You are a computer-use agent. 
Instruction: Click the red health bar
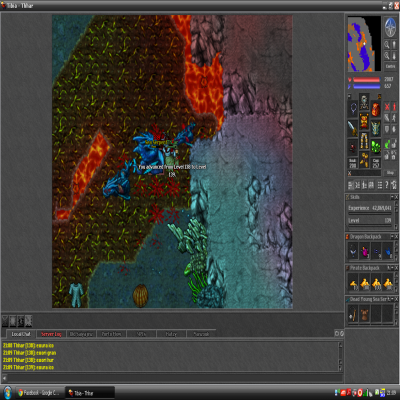[x=367, y=80]
